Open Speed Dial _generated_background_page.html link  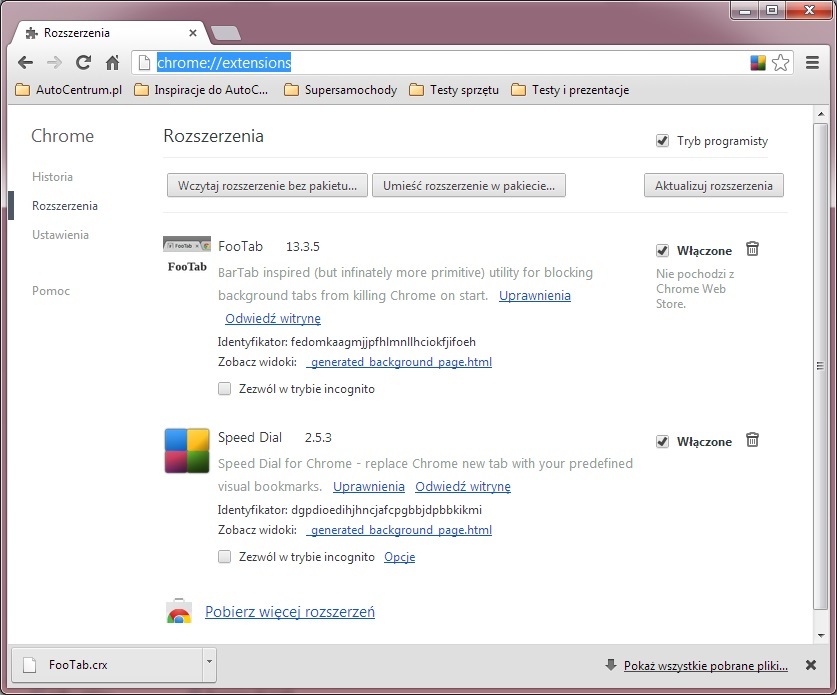tap(399, 530)
